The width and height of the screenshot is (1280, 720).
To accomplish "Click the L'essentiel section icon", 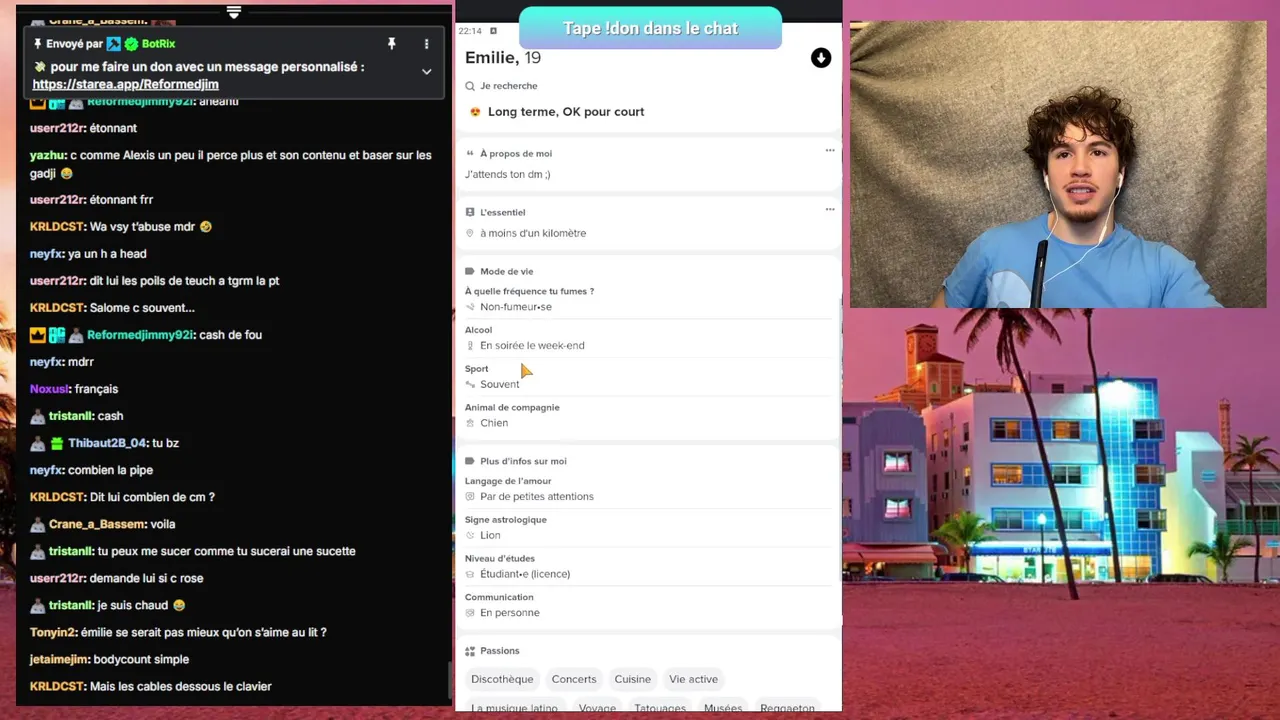I will click(470, 212).
